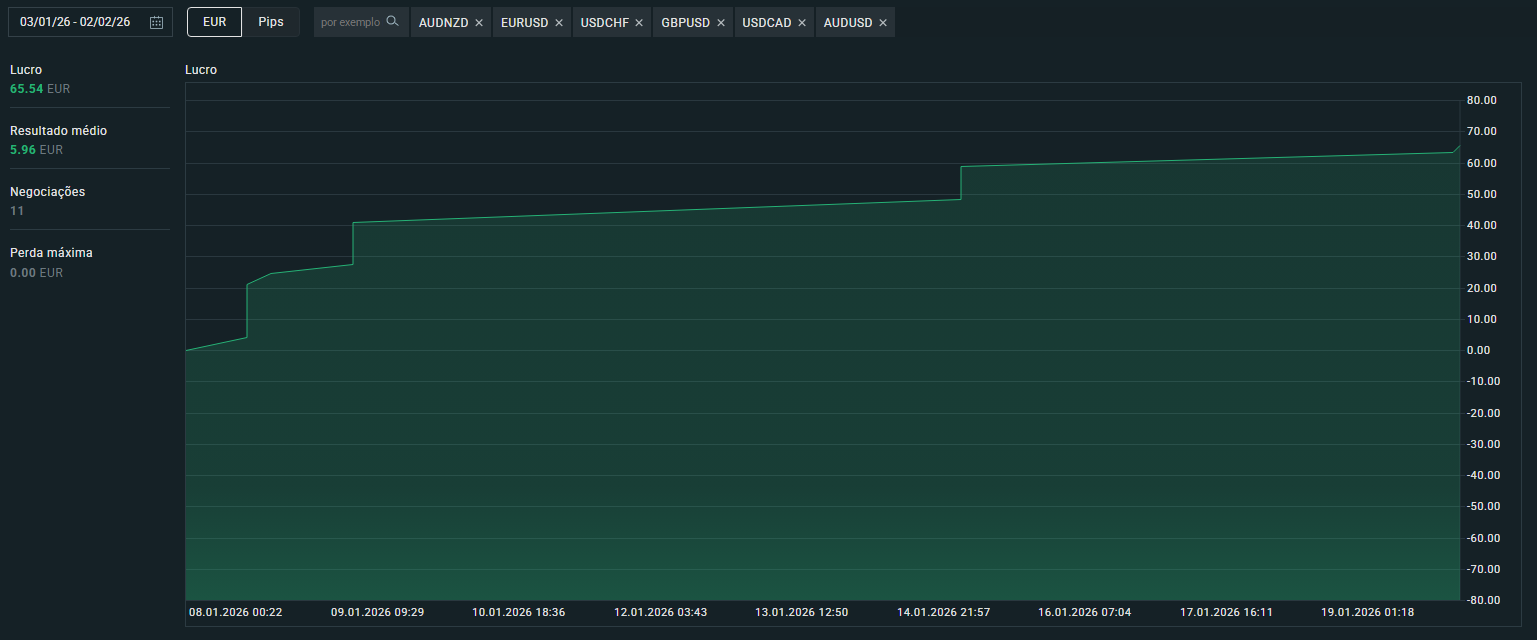Image resolution: width=1537 pixels, height=640 pixels.
Task: Click the Lucro value of 65.54 EUR
Action: tap(39, 88)
